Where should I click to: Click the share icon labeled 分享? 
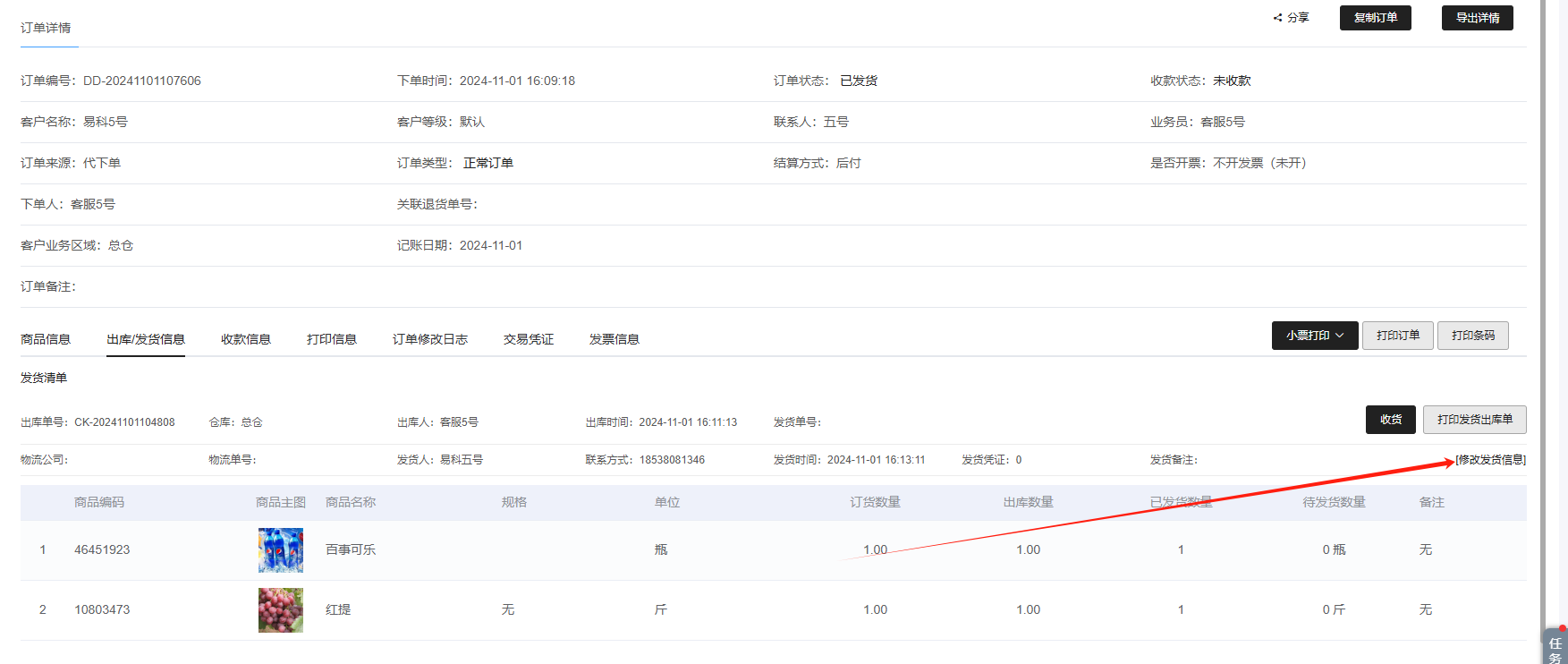click(x=1291, y=18)
